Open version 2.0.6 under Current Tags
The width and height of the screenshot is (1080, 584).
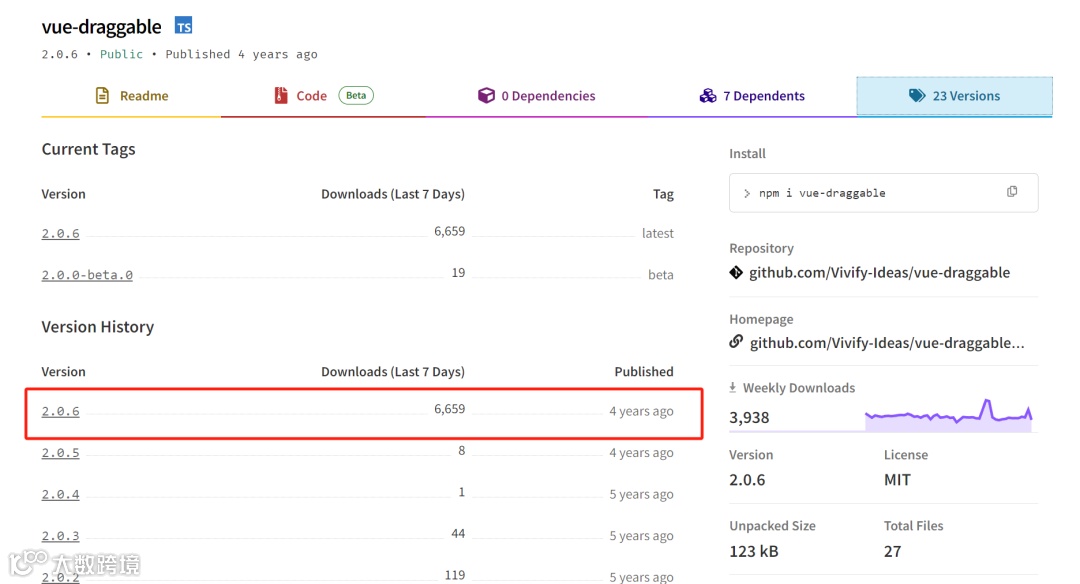click(x=61, y=233)
